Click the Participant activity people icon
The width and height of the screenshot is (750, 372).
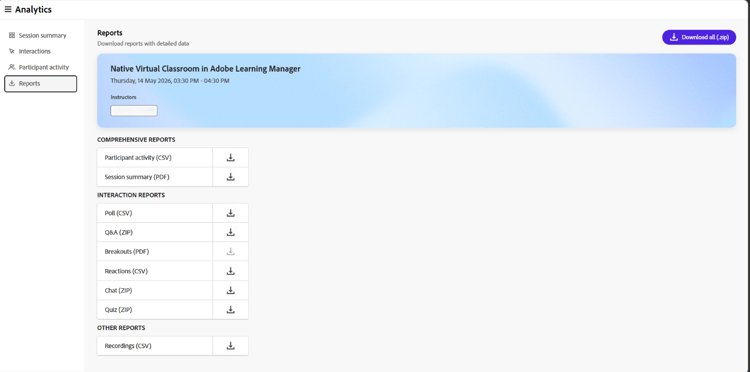pyautogui.click(x=12, y=67)
